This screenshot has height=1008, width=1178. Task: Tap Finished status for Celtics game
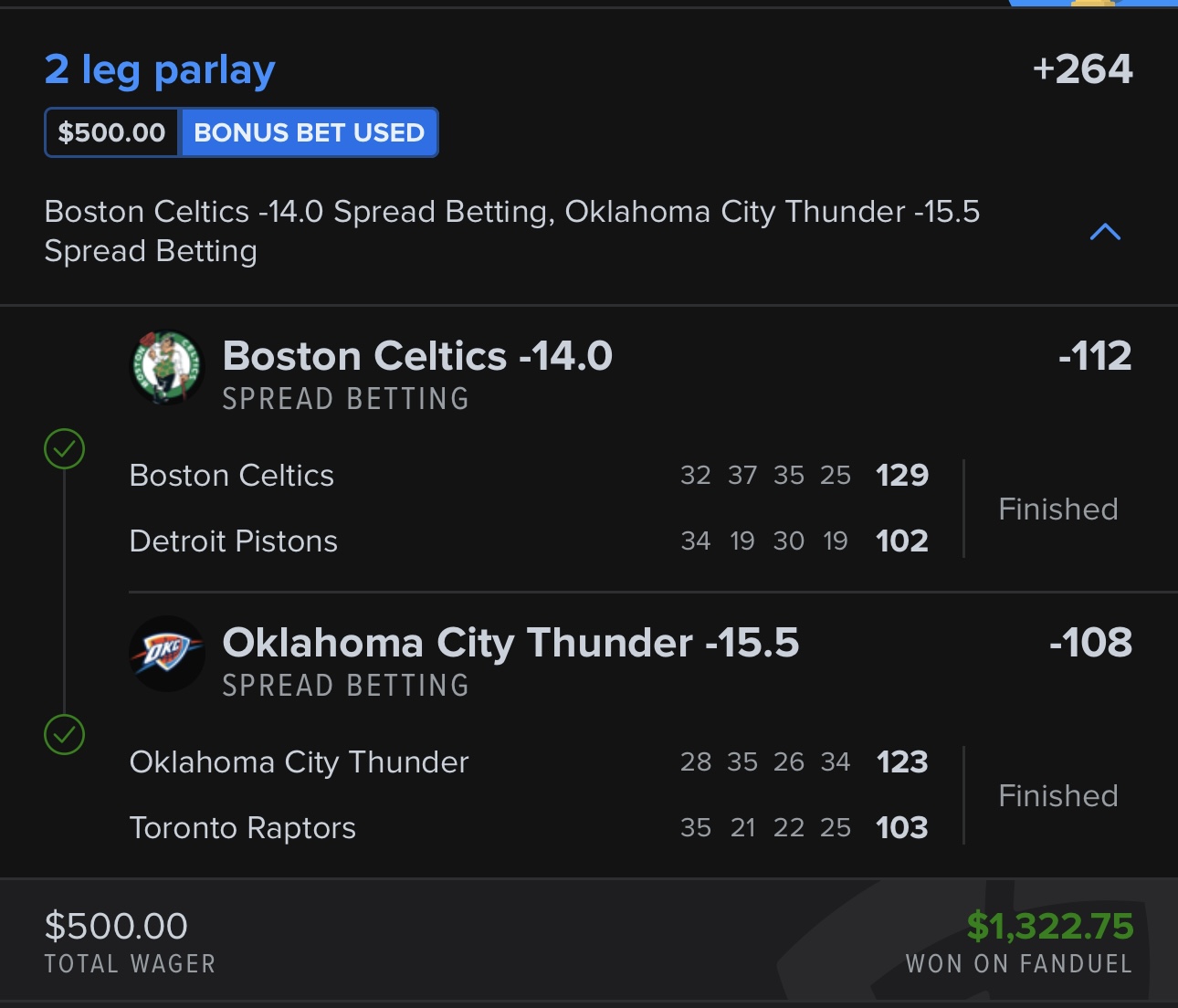pos(1058,509)
